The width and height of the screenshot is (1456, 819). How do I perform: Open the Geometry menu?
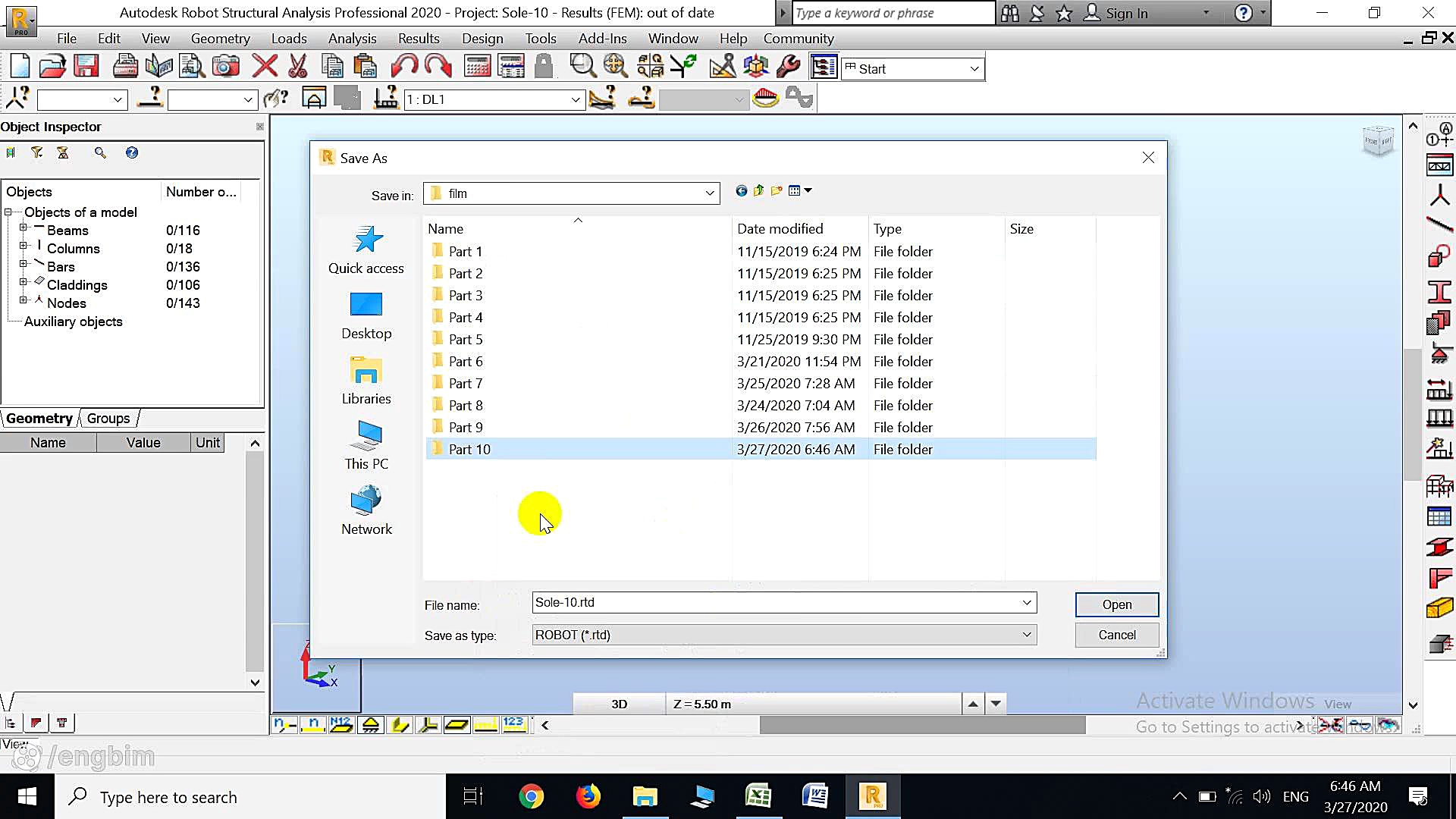pyautogui.click(x=220, y=39)
